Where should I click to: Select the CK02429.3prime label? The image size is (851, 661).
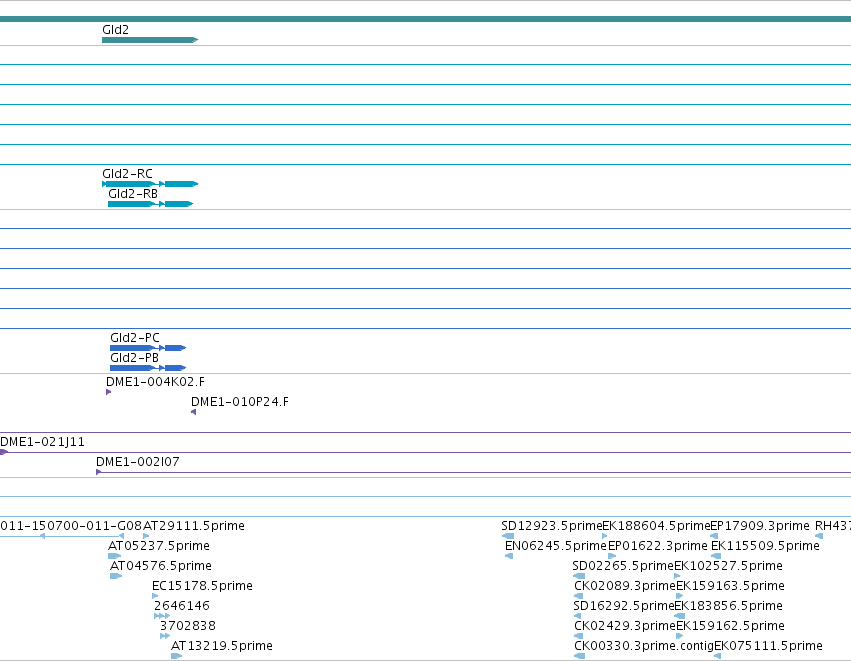point(625,626)
